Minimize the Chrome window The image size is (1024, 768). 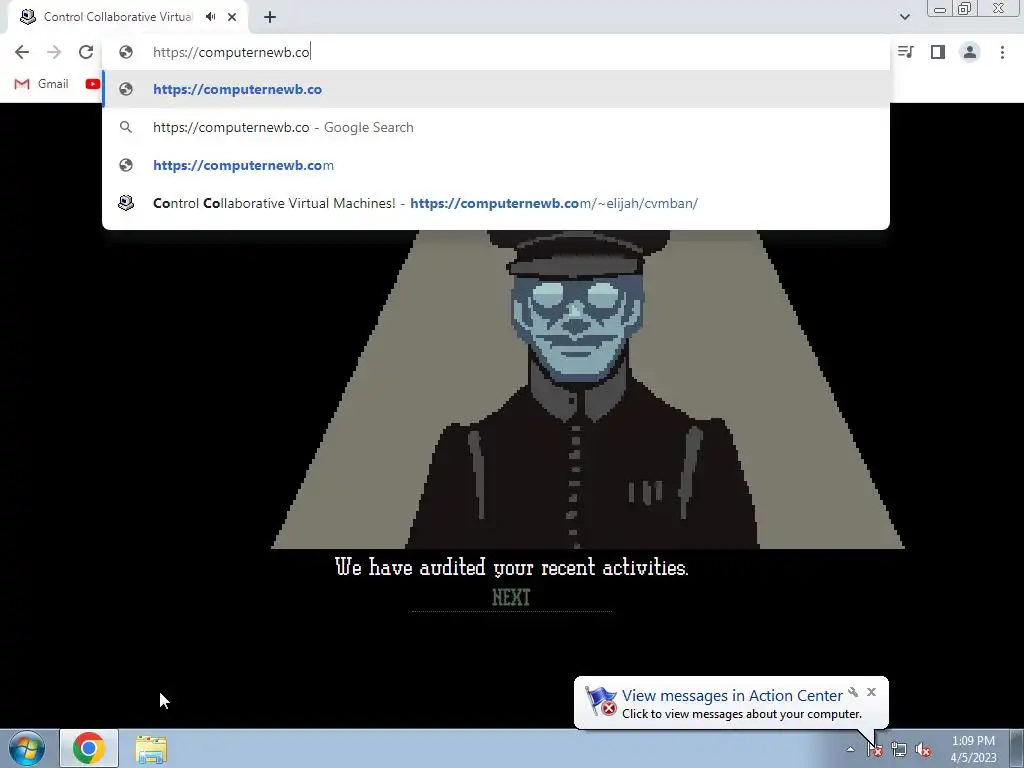[940, 9]
